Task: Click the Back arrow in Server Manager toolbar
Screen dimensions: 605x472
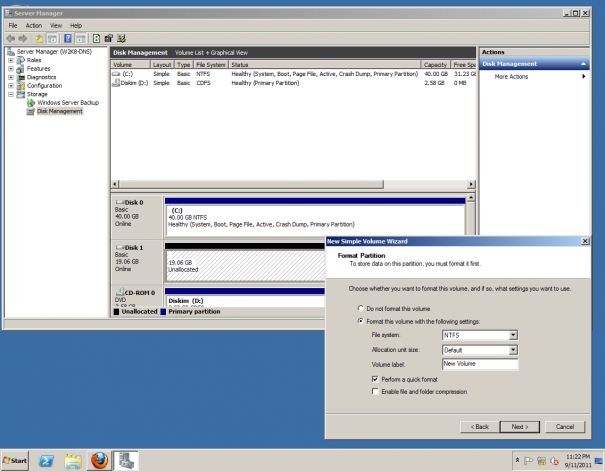Action: coord(11,39)
